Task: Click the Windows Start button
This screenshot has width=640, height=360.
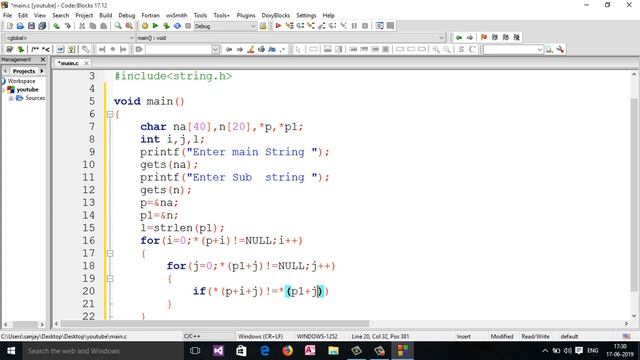Action: tap(11, 351)
